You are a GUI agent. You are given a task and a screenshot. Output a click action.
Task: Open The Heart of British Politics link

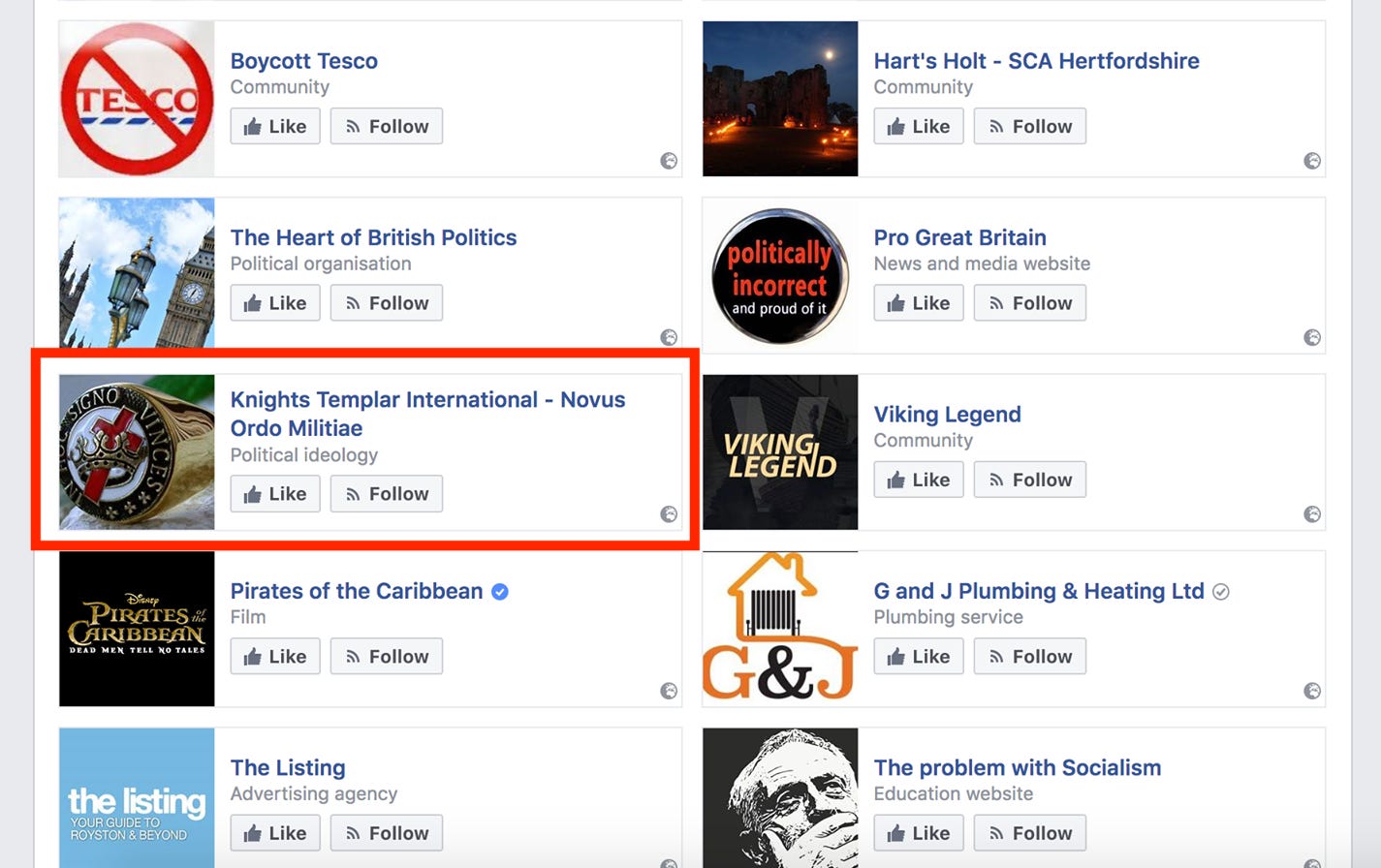point(374,237)
